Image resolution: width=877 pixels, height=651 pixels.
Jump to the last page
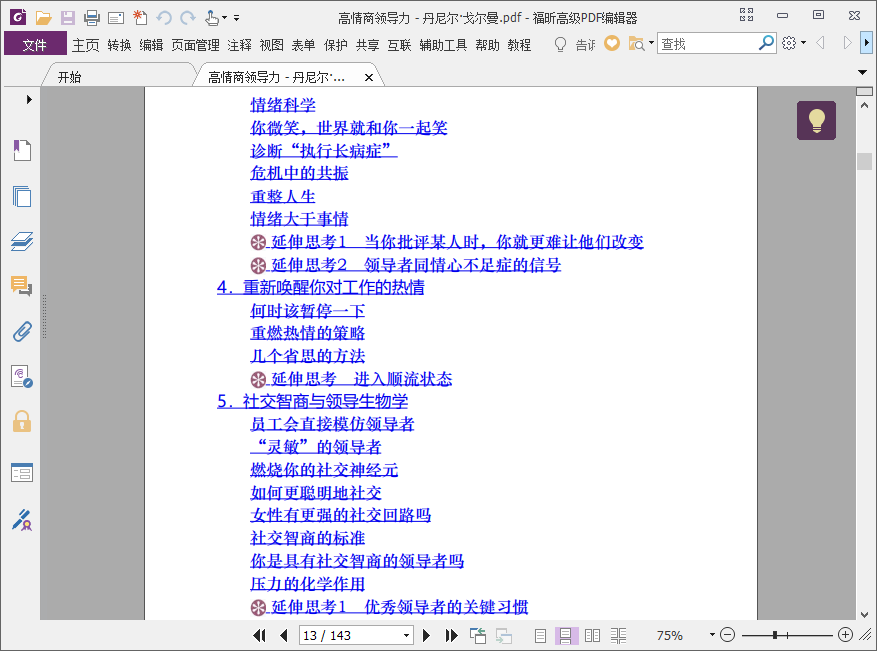451,635
